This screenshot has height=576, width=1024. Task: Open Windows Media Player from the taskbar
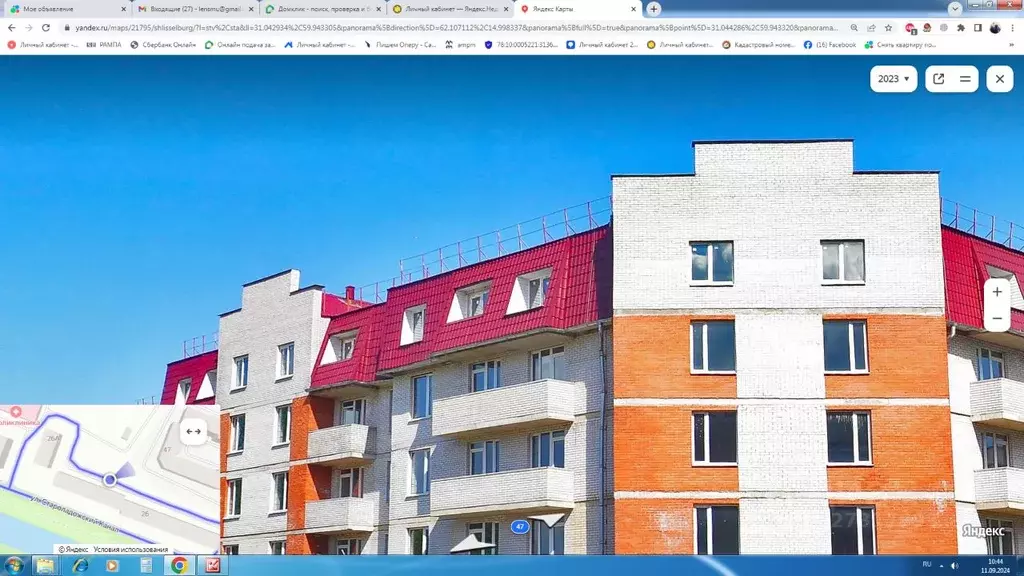(x=113, y=565)
